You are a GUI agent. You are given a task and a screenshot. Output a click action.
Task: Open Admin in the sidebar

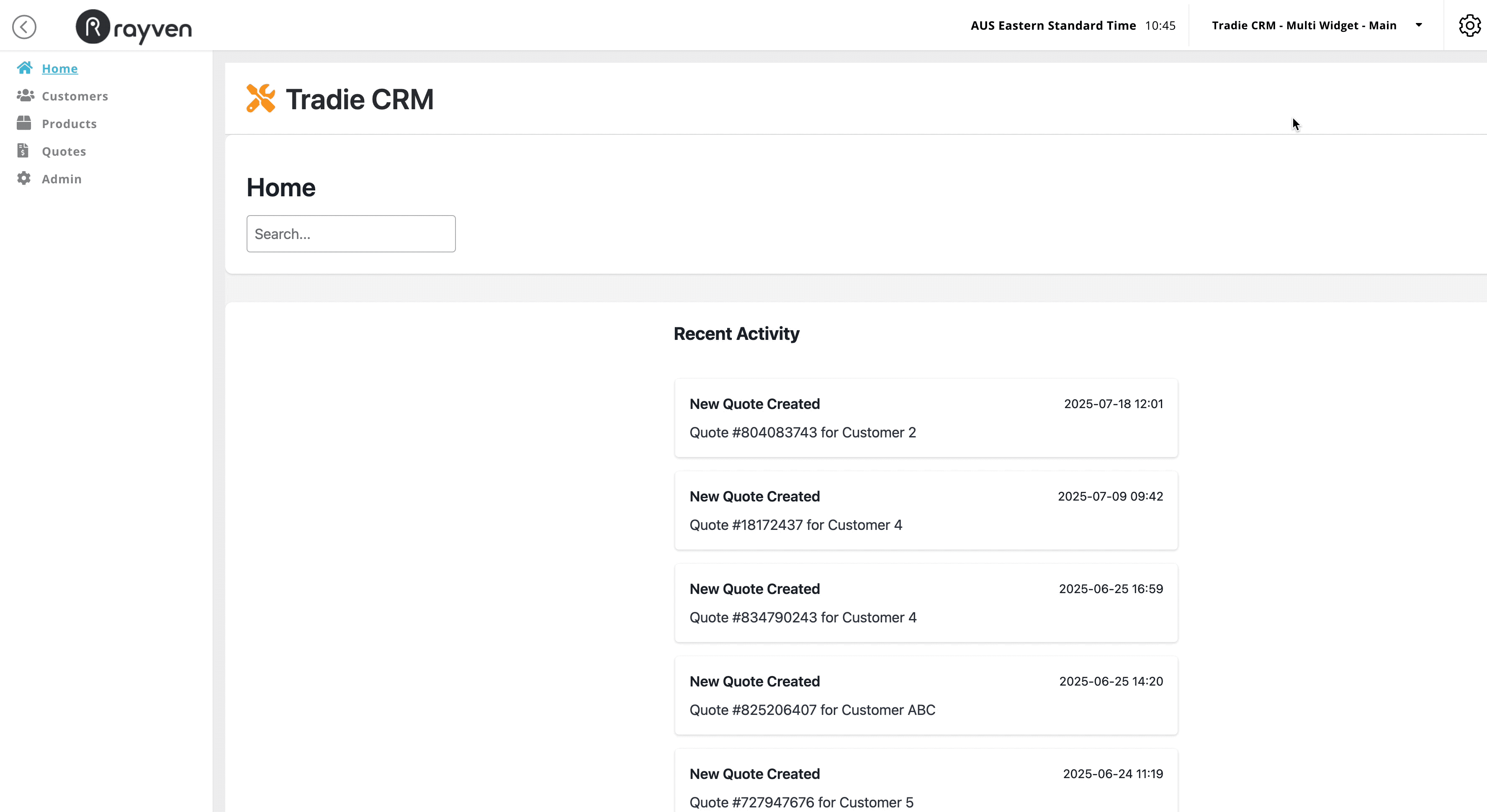(x=62, y=179)
